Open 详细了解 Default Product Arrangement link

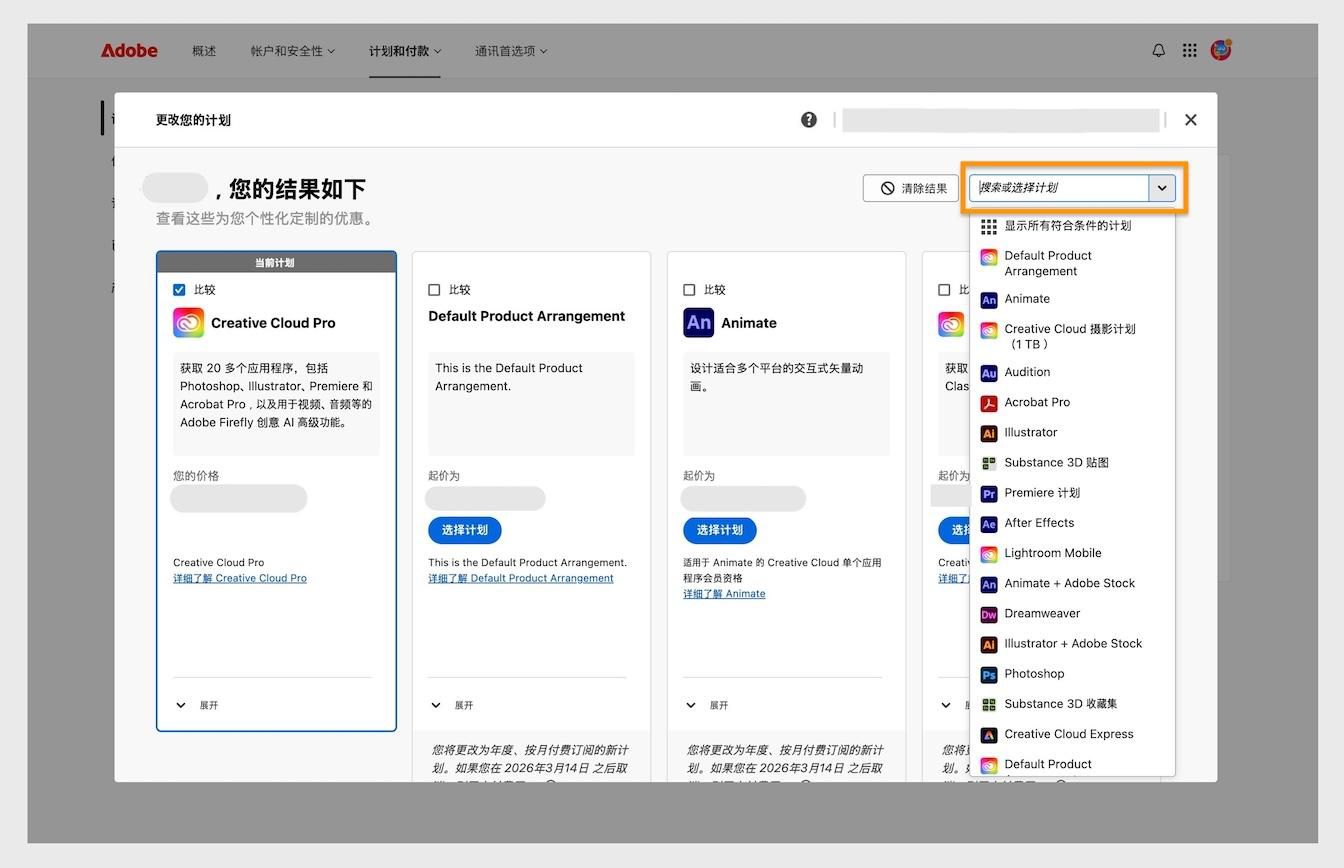coord(521,578)
